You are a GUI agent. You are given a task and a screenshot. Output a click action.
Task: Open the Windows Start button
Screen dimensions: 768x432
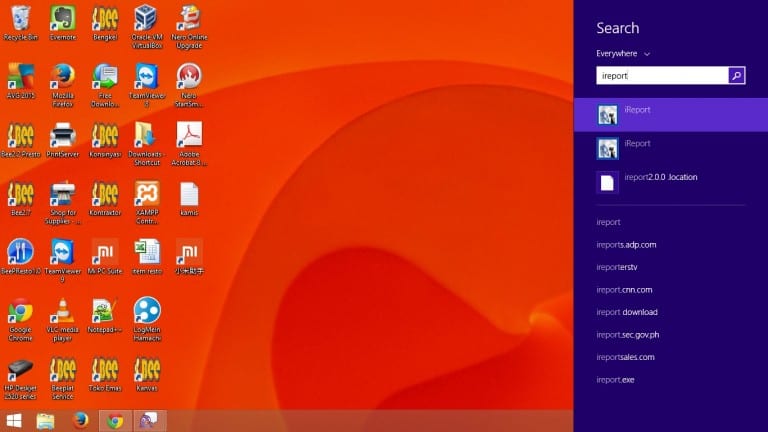14,421
